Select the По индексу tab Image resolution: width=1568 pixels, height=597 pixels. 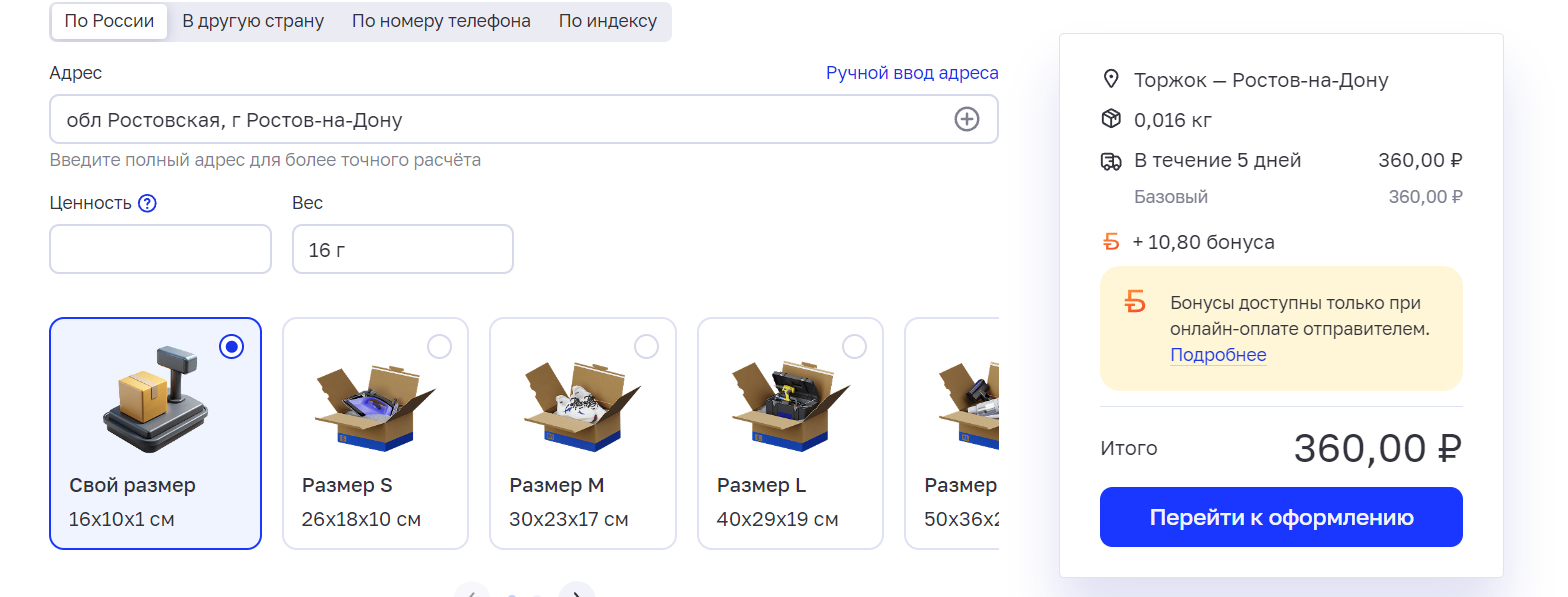(608, 21)
